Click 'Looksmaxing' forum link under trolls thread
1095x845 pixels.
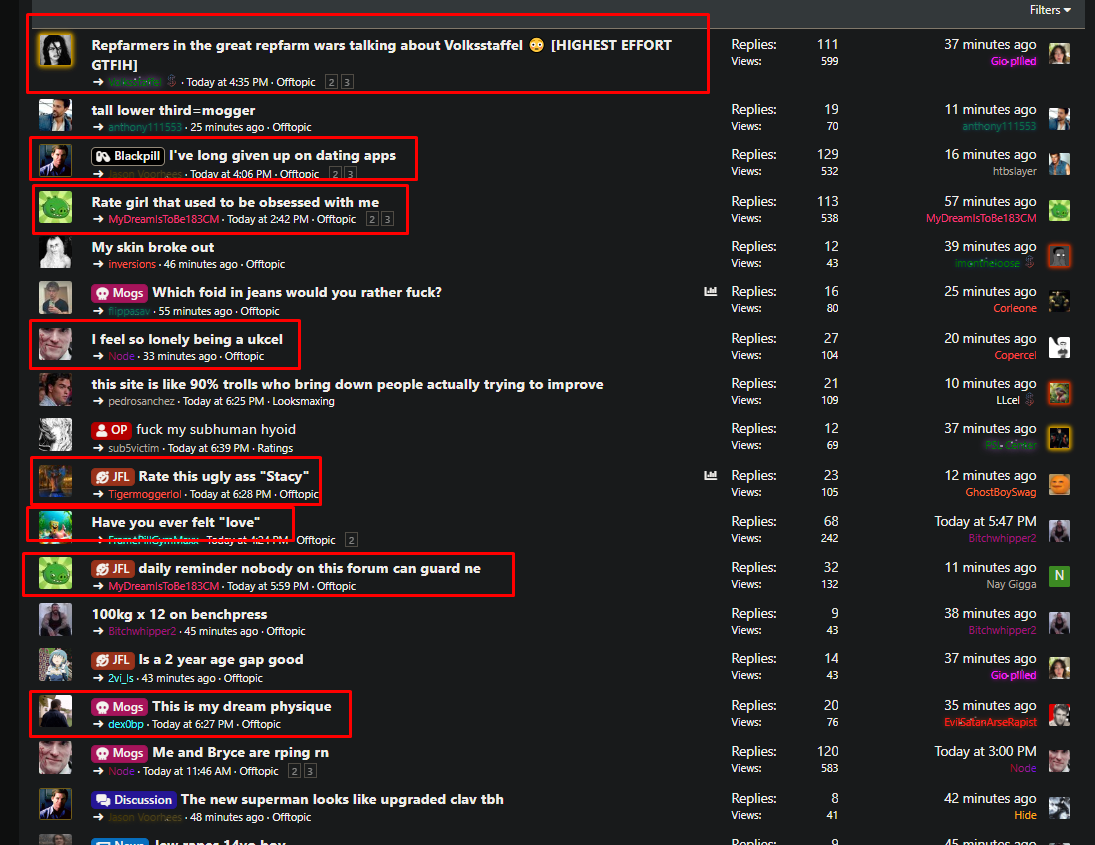coord(303,401)
